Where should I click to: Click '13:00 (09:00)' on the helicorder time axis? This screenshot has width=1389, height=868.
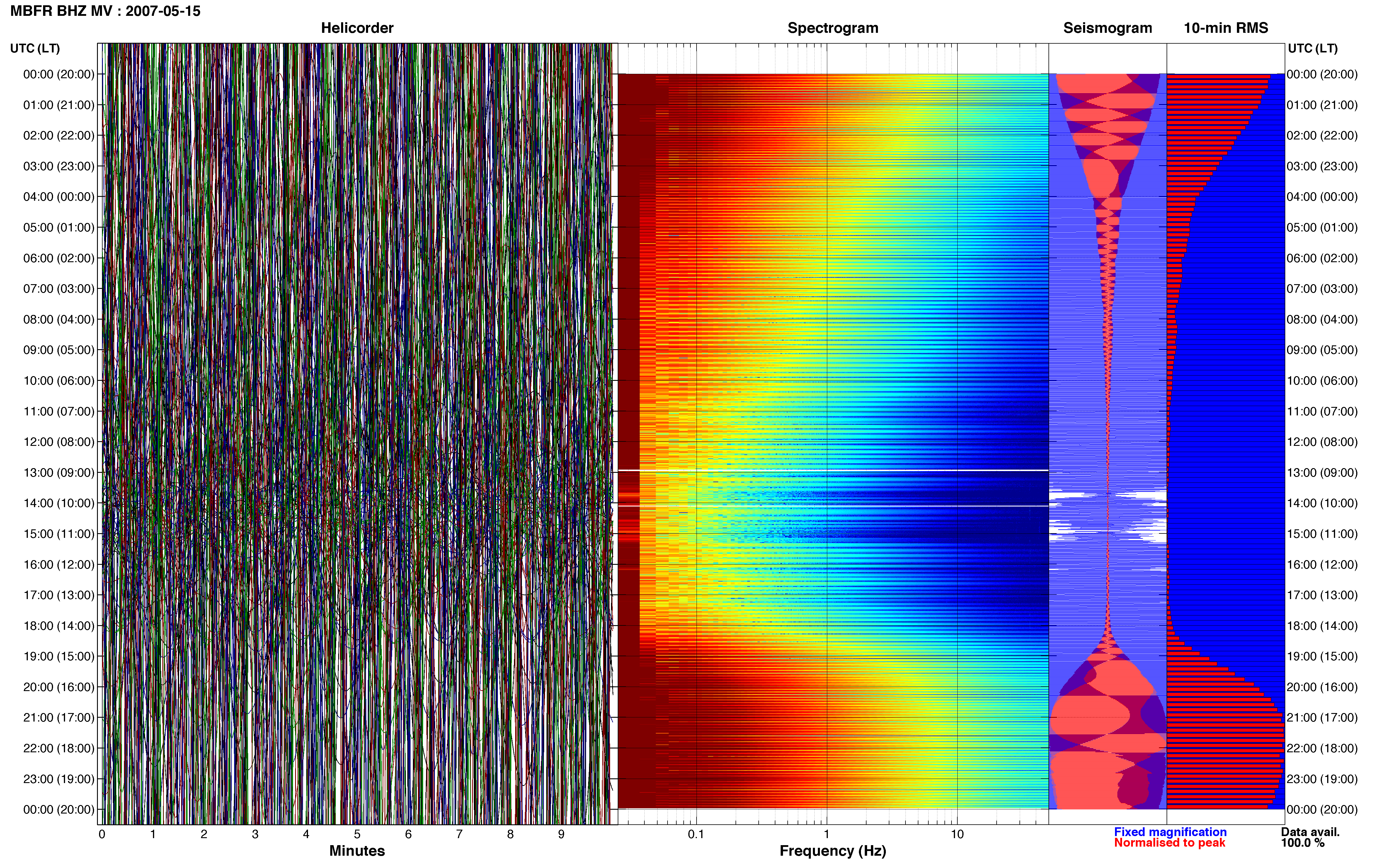click(x=59, y=473)
